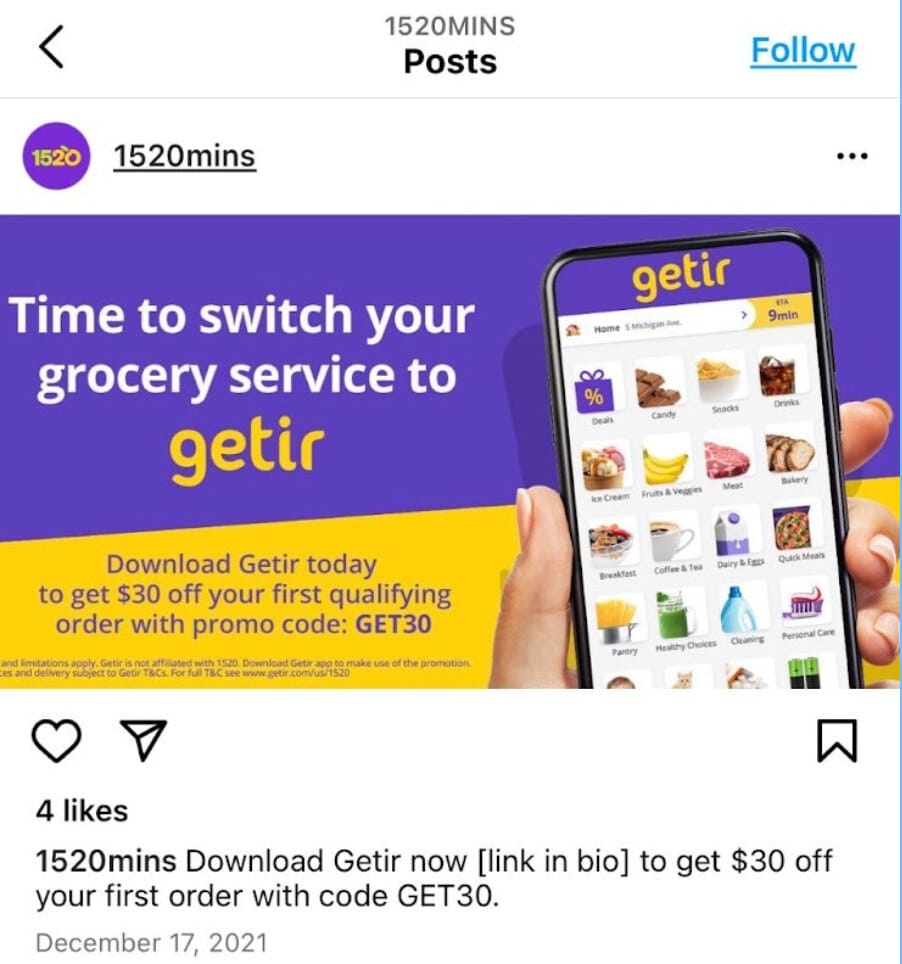This screenshot has height=964, width=902.
Task: Click the 1520 purple profile avatar
Action: click(x=56, y=156)
